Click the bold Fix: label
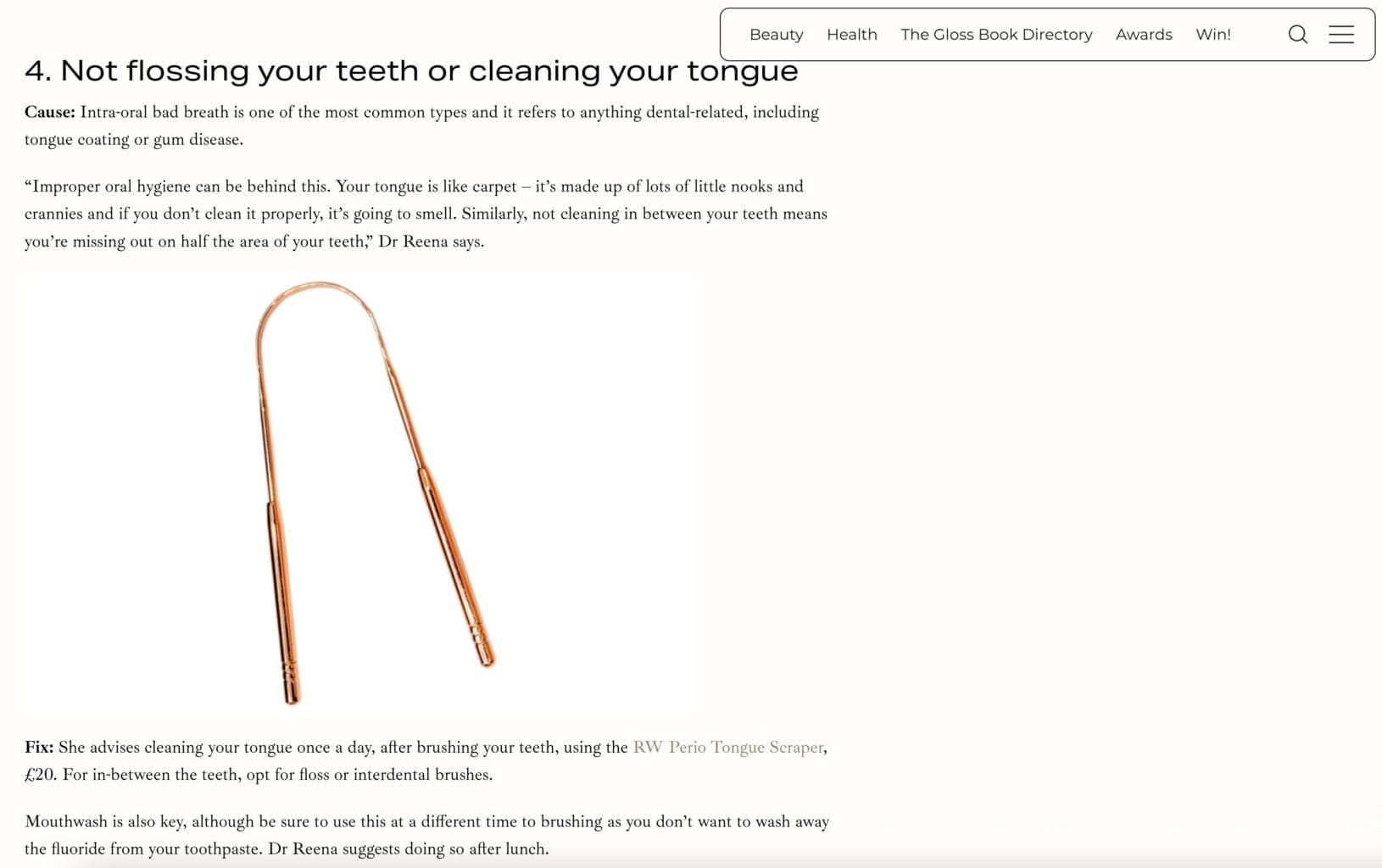 (x=39, y=747)
